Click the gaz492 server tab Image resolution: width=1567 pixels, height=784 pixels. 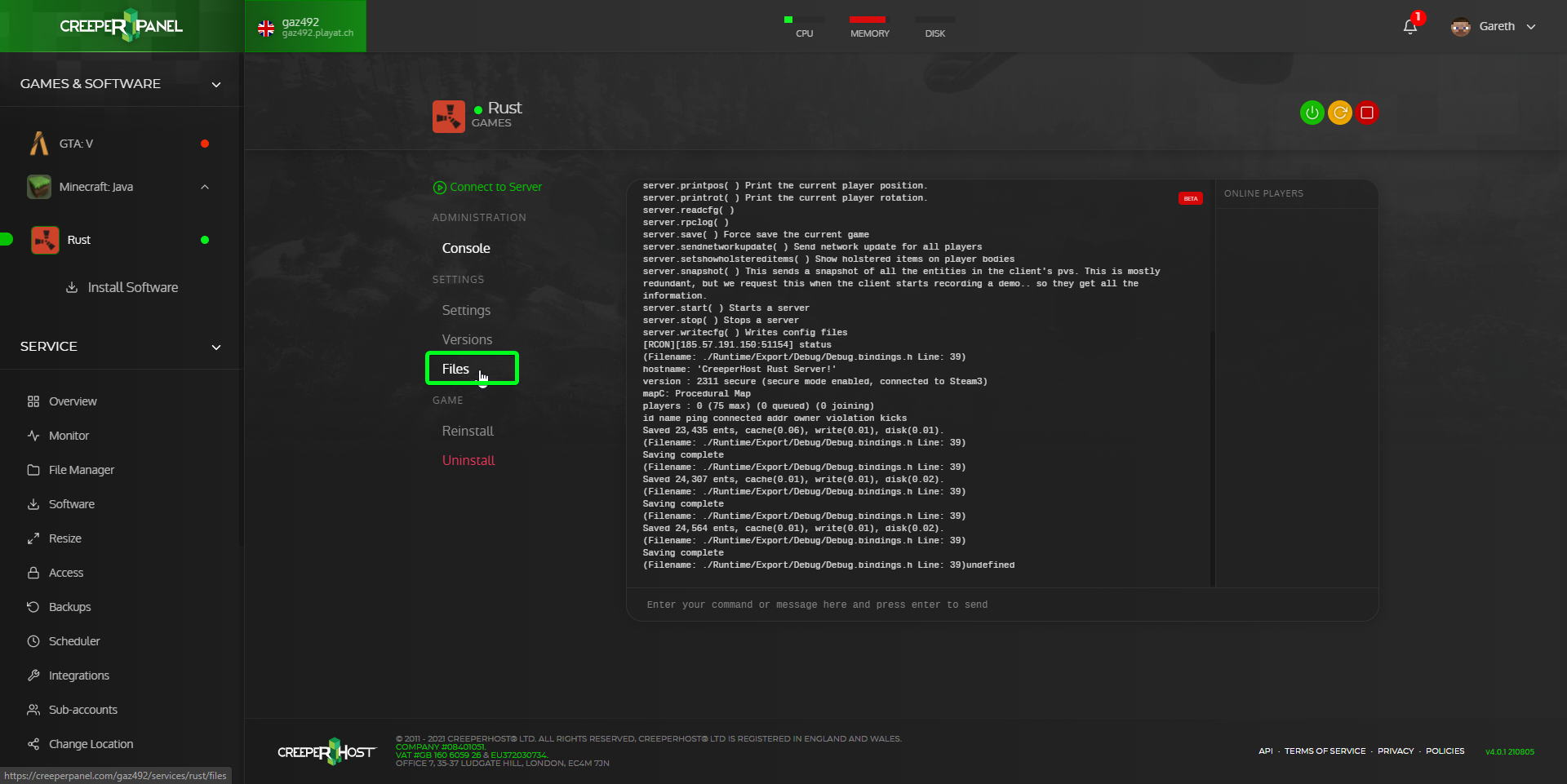(305, 26)
